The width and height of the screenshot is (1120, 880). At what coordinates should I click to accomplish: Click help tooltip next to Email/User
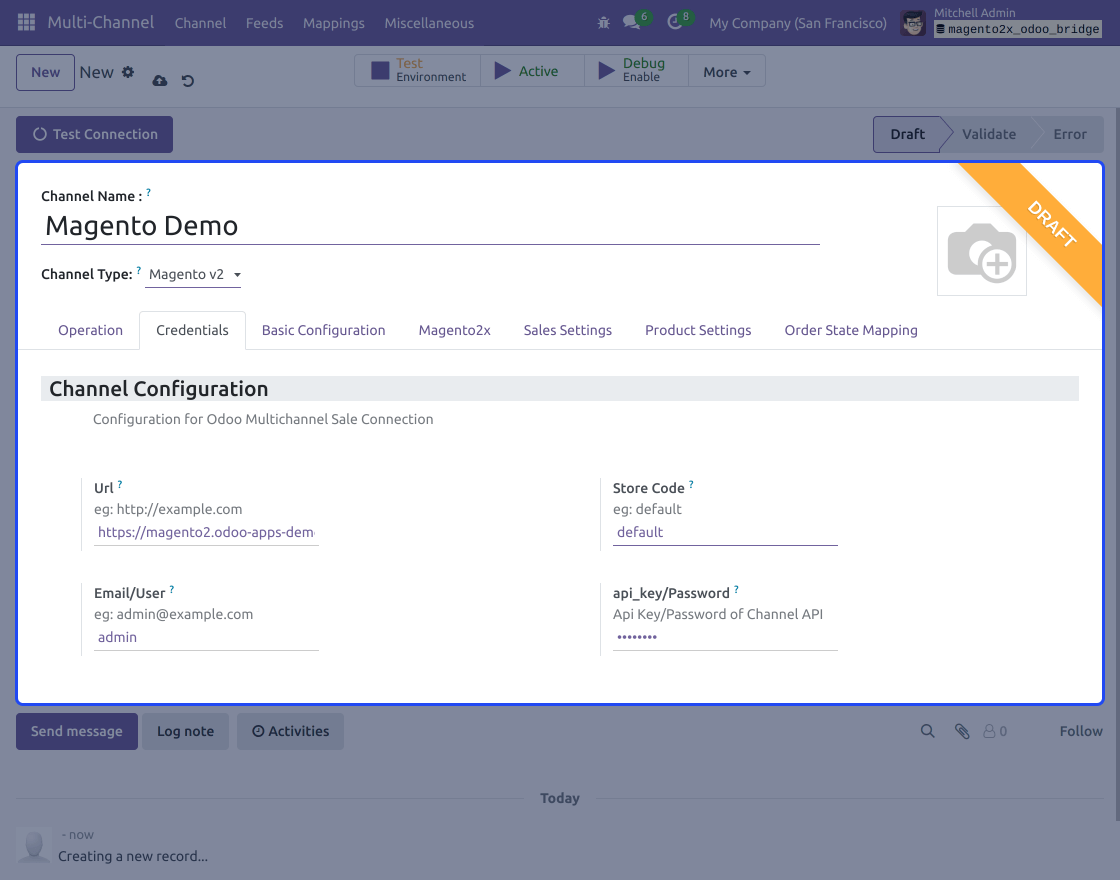(x=171, y=589)
